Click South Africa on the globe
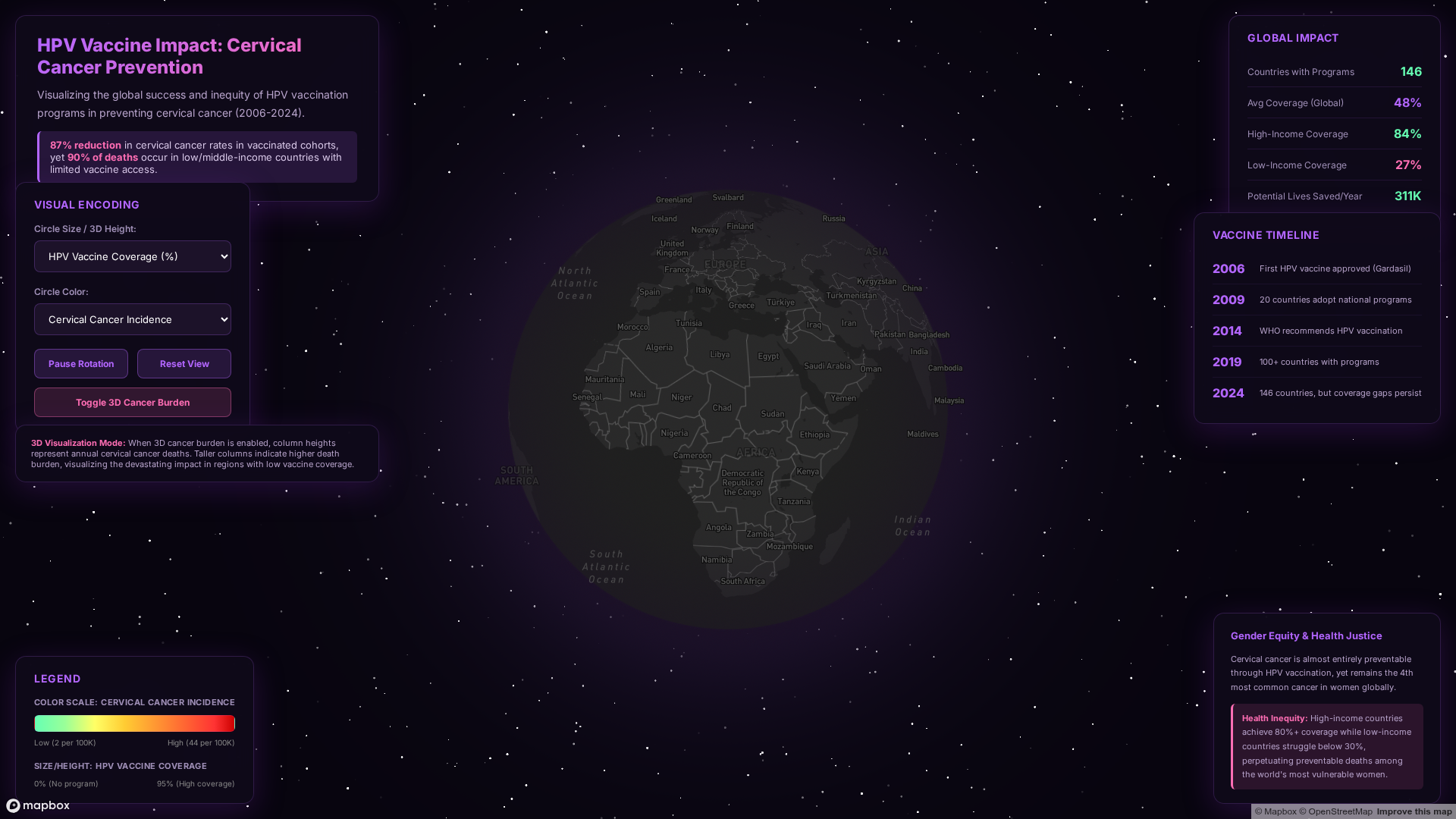The width and height of the screenshot is (1456, 819). coord(742,581)
